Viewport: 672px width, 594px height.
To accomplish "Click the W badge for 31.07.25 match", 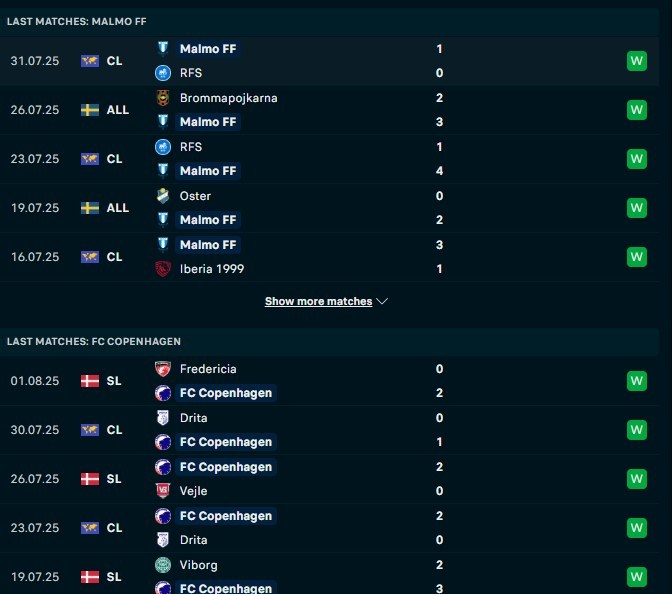I will [637, 61].
